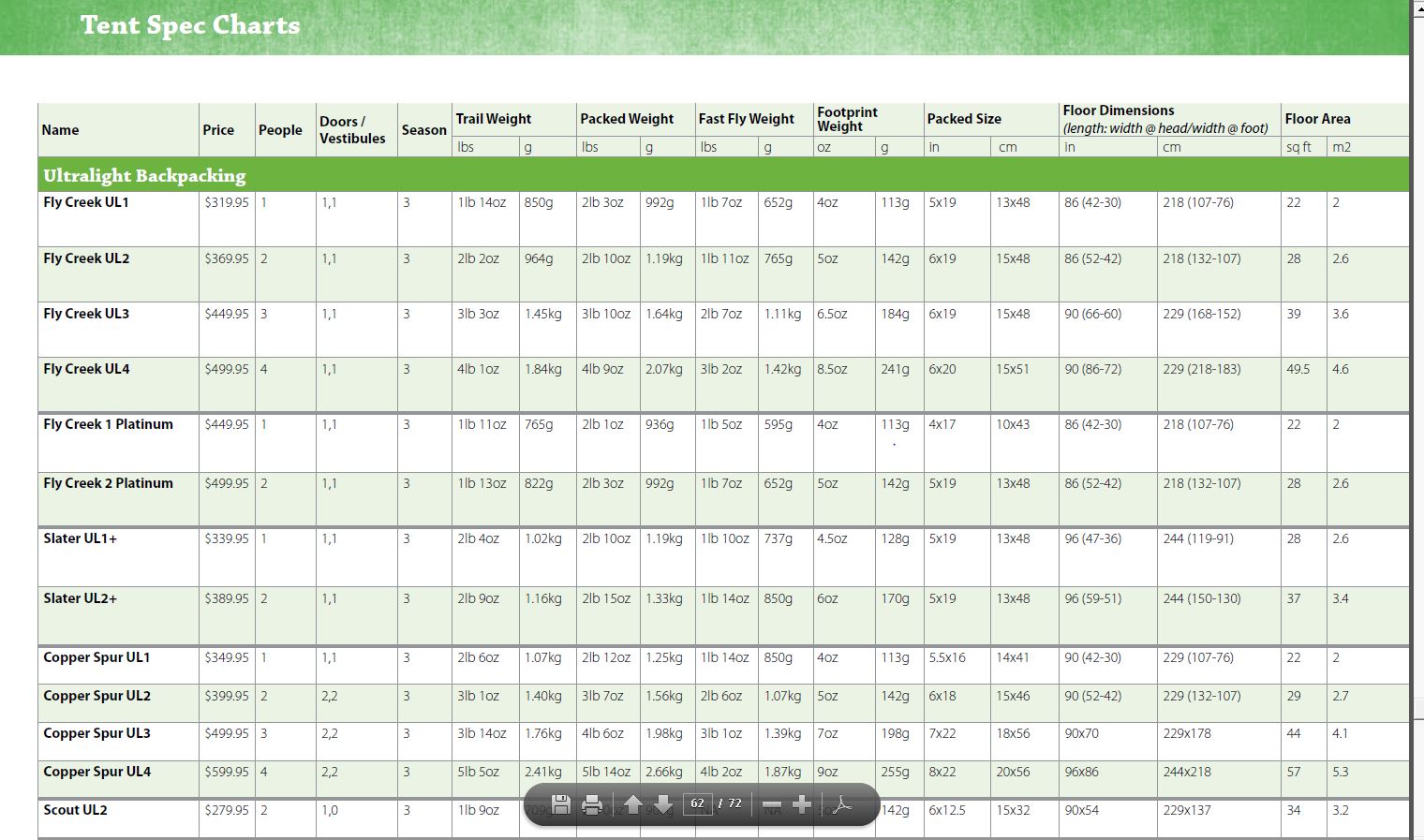Image resolution: width=1424 pixels, height=840 pixels.
Task: Click the $279.95 price for Scout UL2
Action: pos(227,810)
